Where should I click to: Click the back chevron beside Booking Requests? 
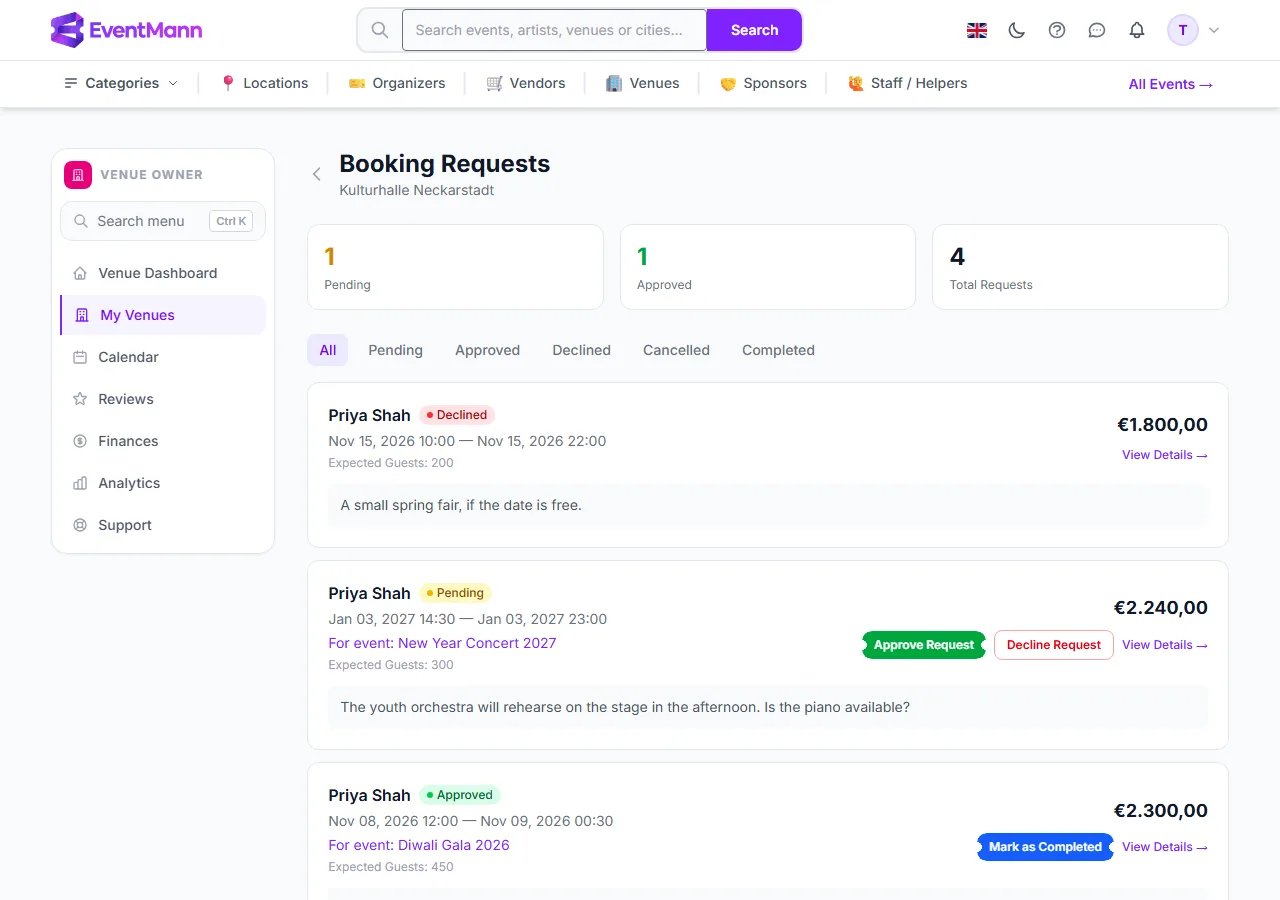[317, 174]
